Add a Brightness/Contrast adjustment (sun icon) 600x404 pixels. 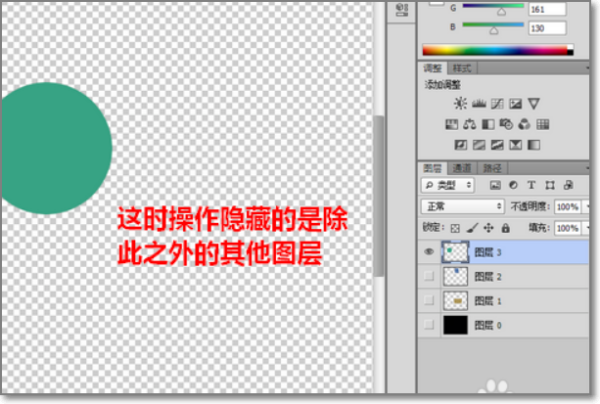pos(460,103)
